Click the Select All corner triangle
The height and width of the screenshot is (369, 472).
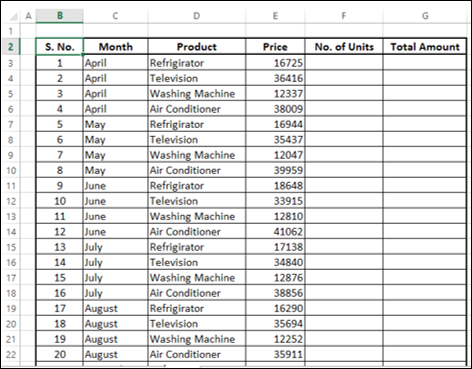(x=12, y=16)
